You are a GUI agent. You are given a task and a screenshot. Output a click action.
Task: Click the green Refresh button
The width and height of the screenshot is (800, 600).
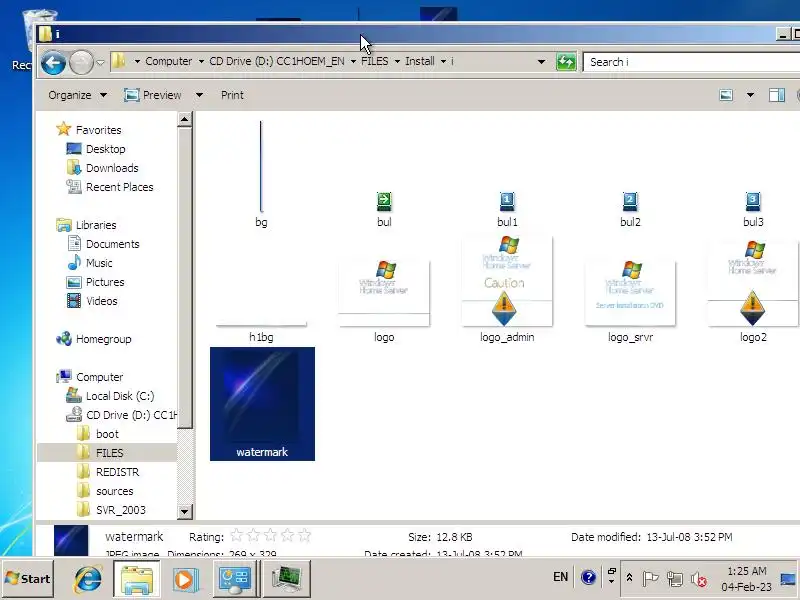pos(566,62)
